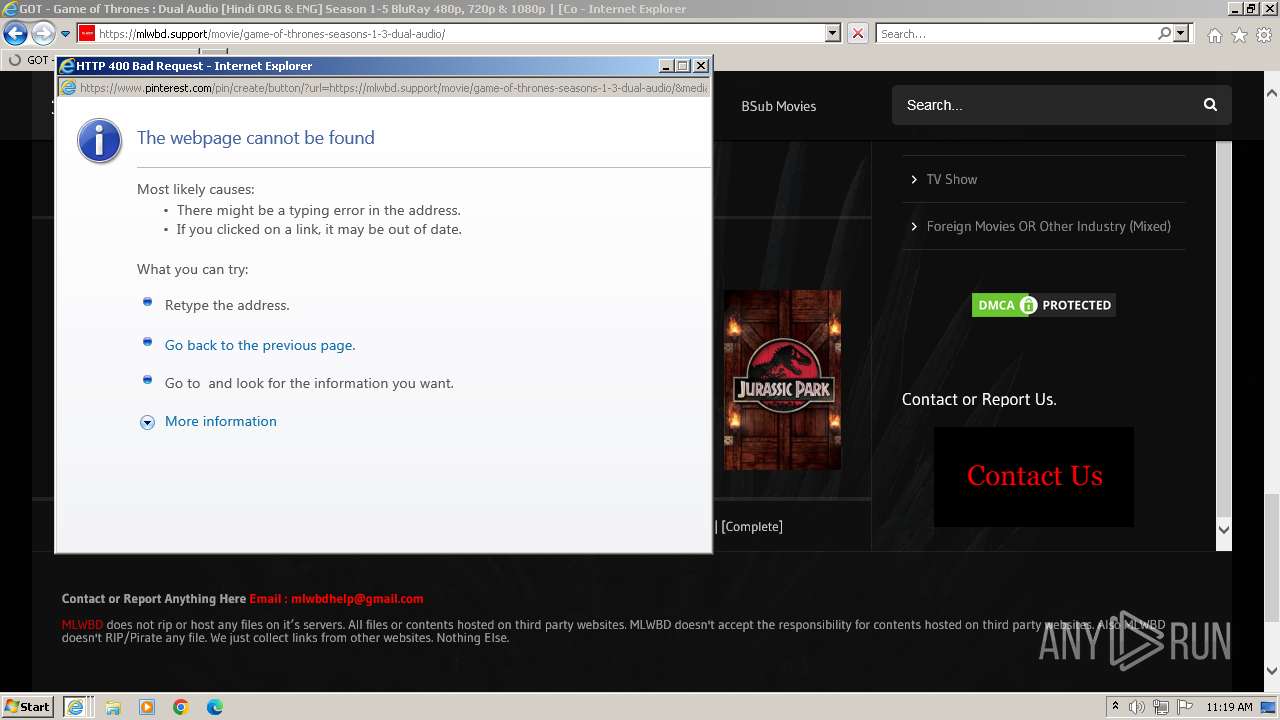Click the Action Center flag tray icon

1184,707
